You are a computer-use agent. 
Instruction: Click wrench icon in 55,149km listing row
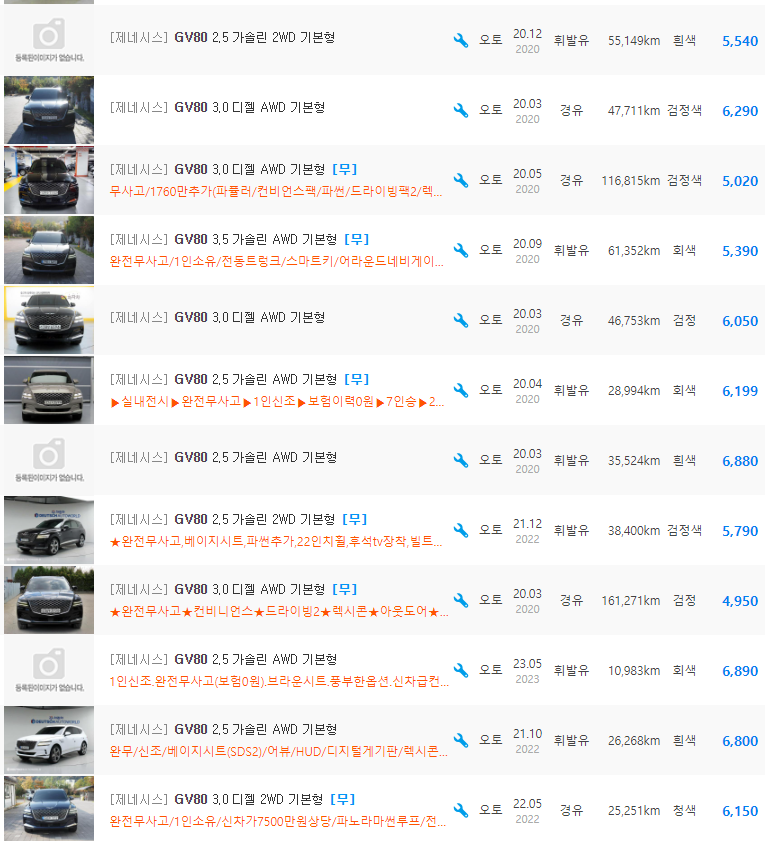coord(461,40)
